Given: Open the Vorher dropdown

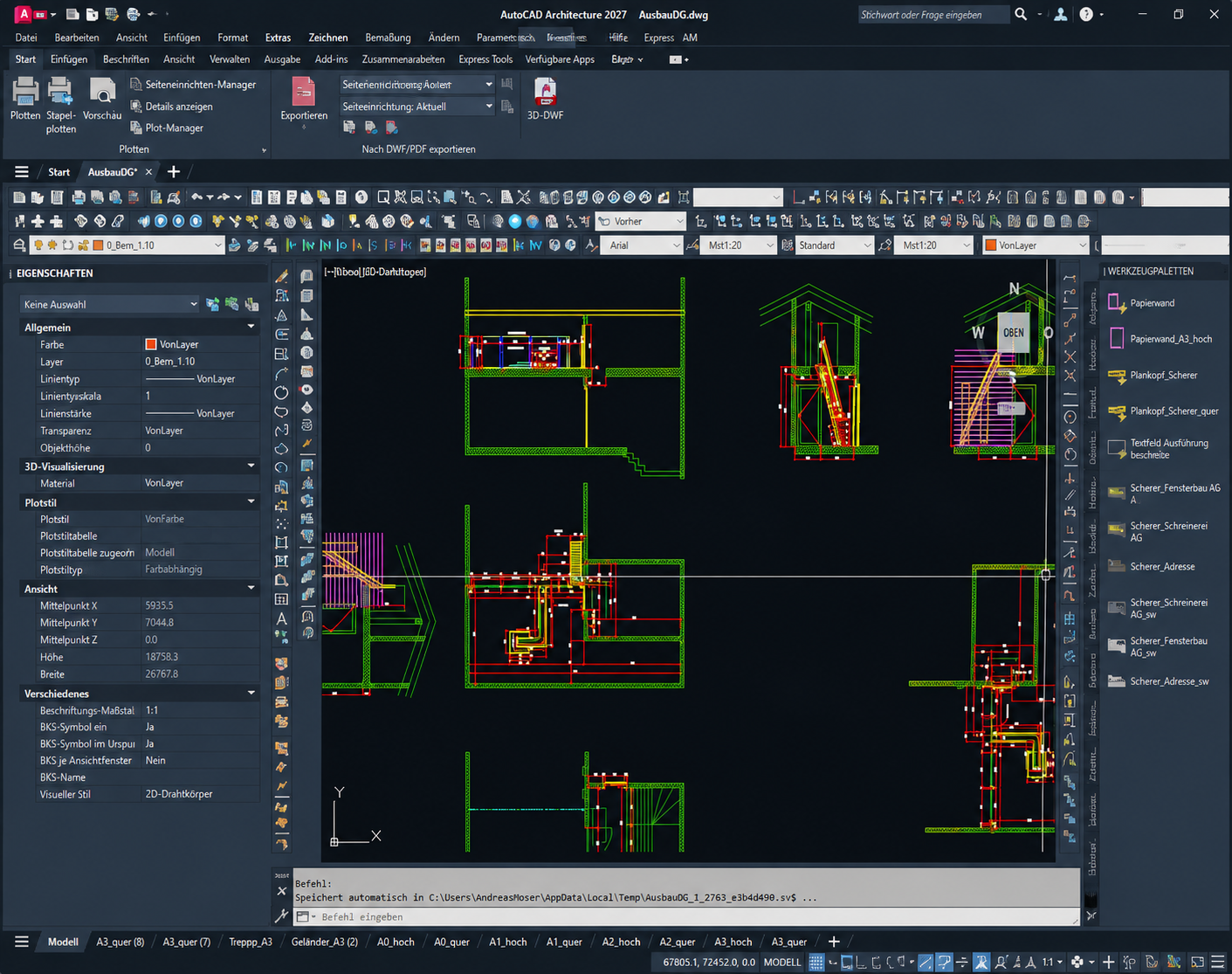Looking at the screenshot, I should [641, 222].
